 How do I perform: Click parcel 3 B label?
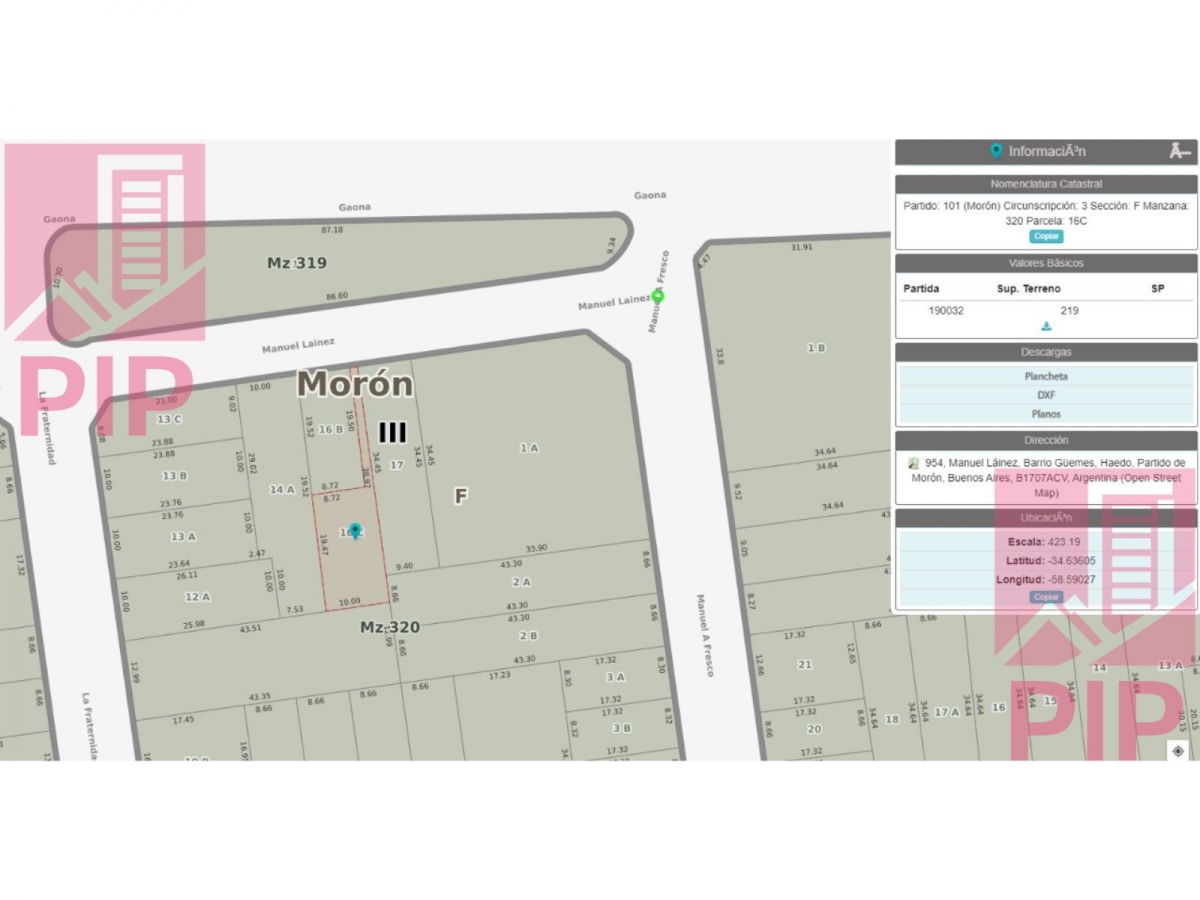621,728
